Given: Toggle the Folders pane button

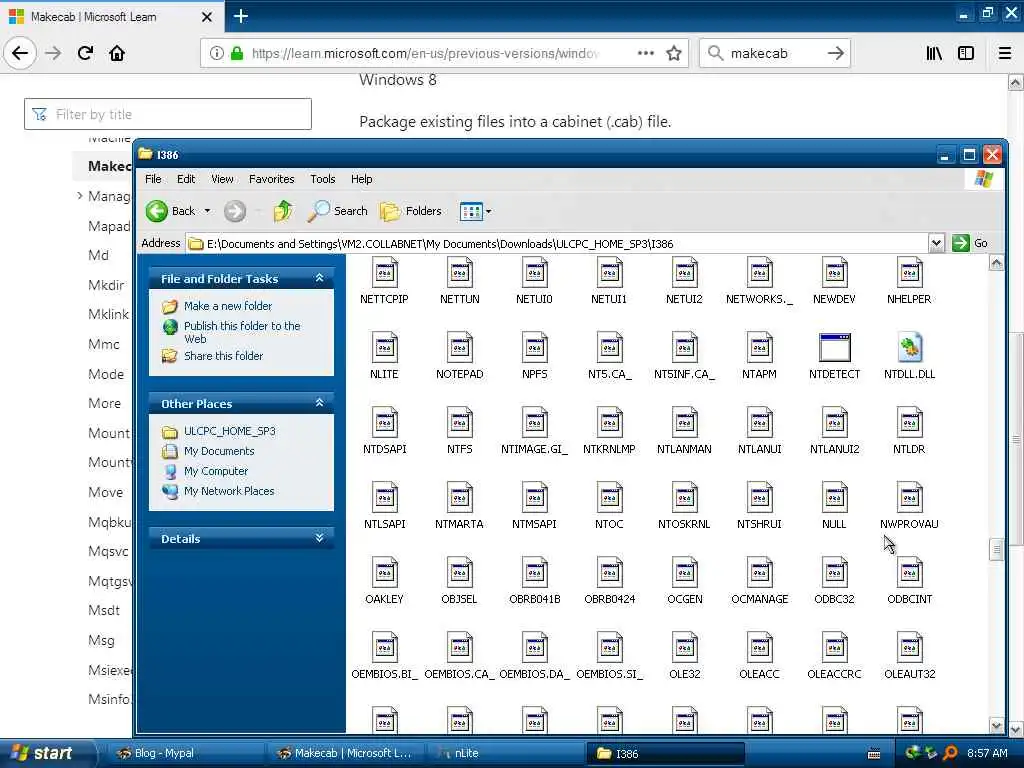Looking at the screenshot, I should (411, 211).
